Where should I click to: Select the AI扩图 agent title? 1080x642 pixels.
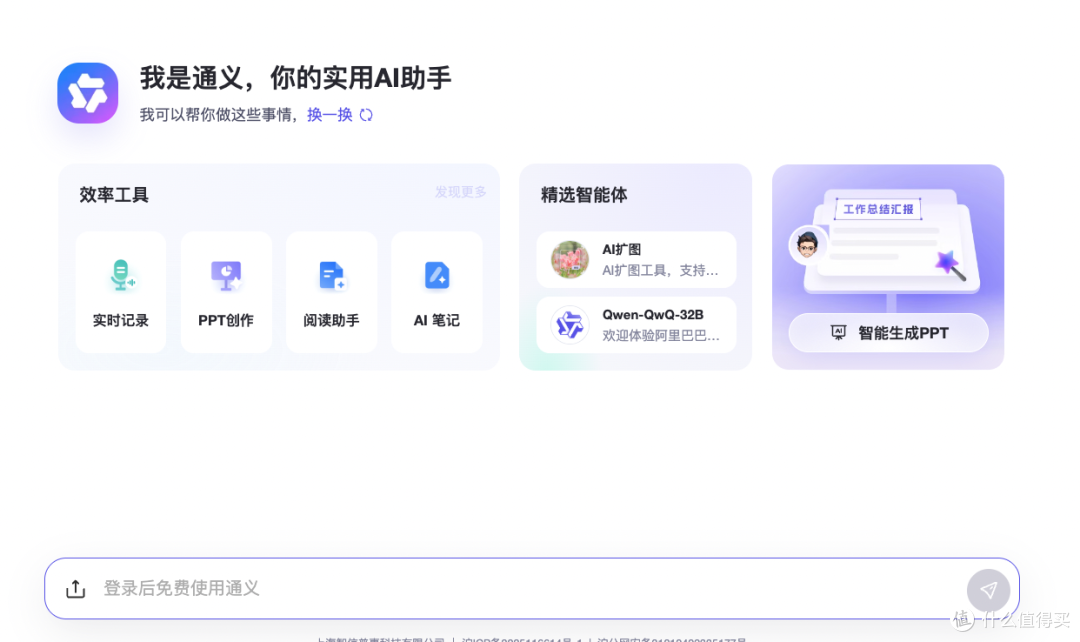pyautogui.click(x=621, y=249)
